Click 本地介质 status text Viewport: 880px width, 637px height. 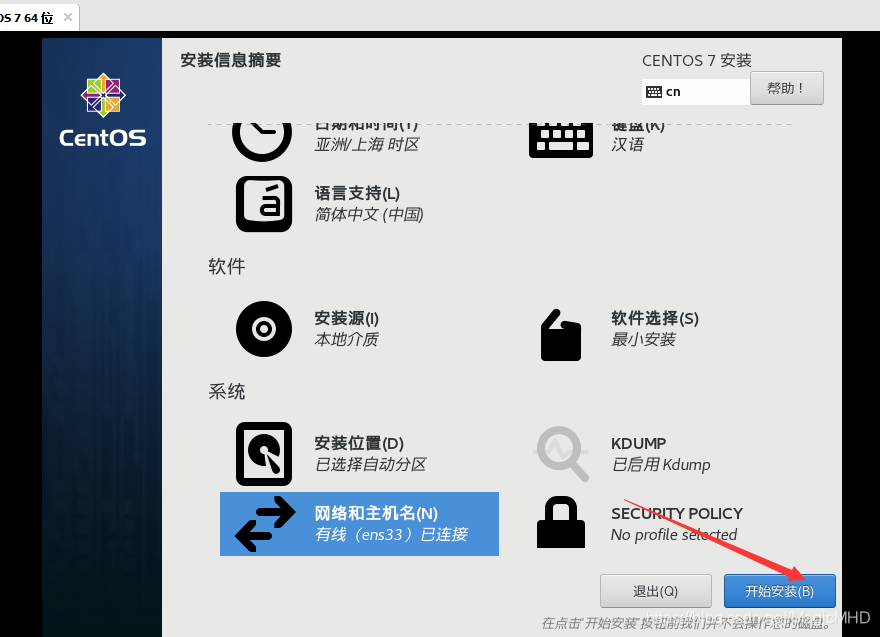(x=346, y=340)
